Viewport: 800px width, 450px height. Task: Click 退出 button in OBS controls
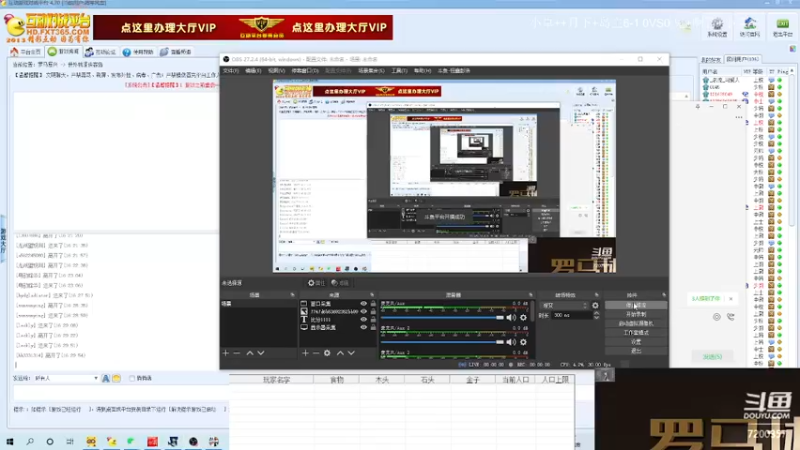pyautogui.click(x=636, y=351)
